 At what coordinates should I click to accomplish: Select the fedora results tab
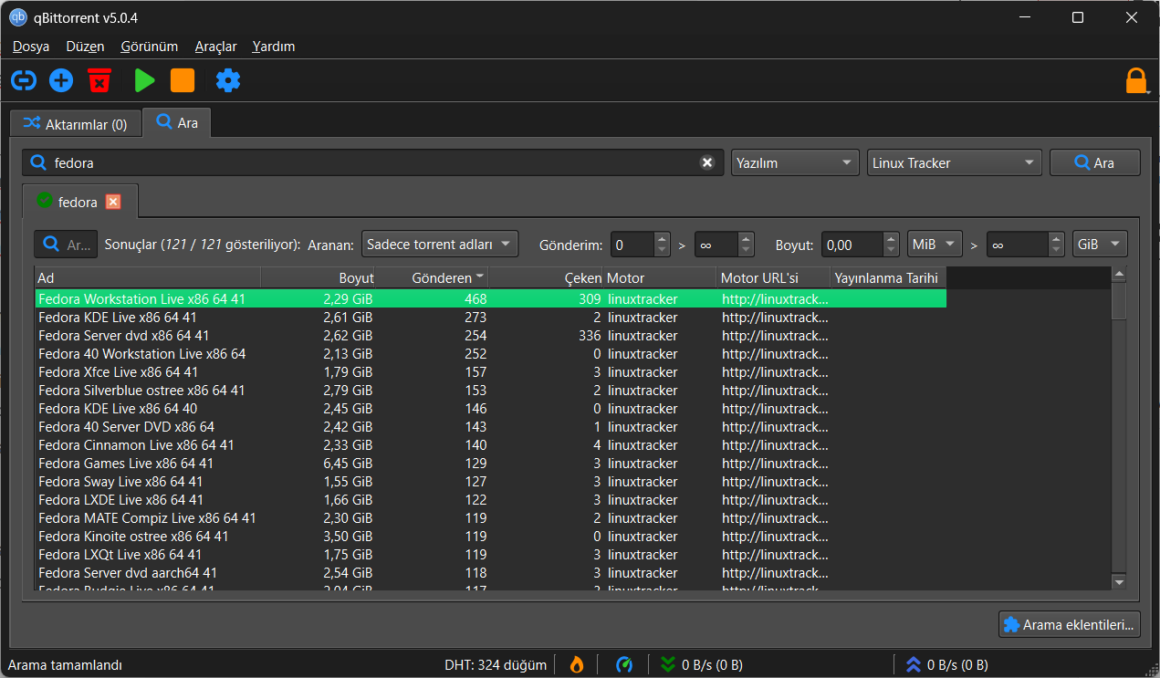pos(78,202)
